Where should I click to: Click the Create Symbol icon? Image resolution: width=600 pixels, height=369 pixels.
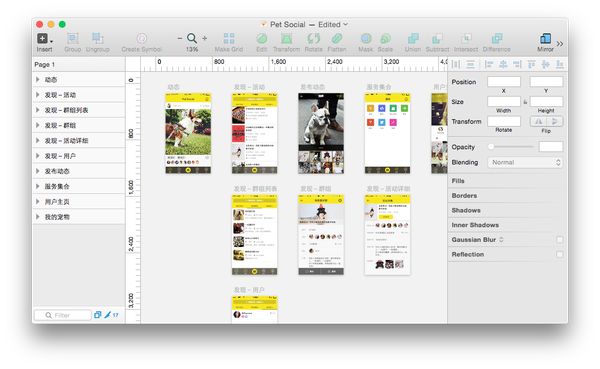142,38
